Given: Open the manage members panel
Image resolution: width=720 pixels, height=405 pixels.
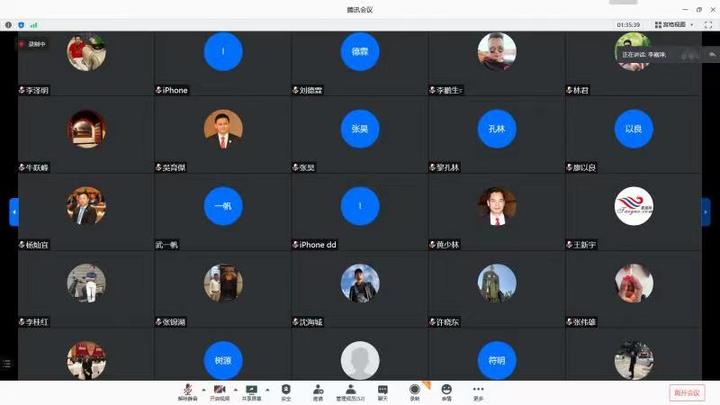Looking at the screenshot, I should click(350, 390).
